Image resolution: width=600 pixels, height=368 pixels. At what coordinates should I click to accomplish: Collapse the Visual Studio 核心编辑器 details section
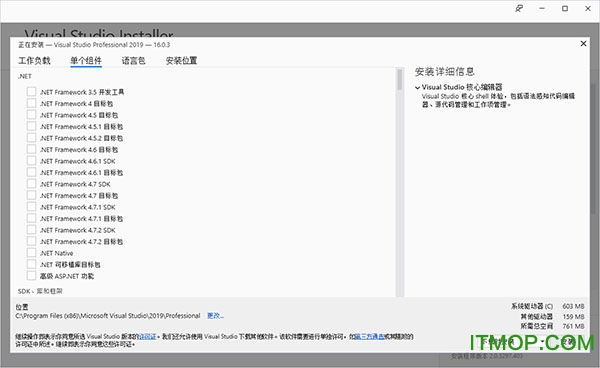click(417, 87)
